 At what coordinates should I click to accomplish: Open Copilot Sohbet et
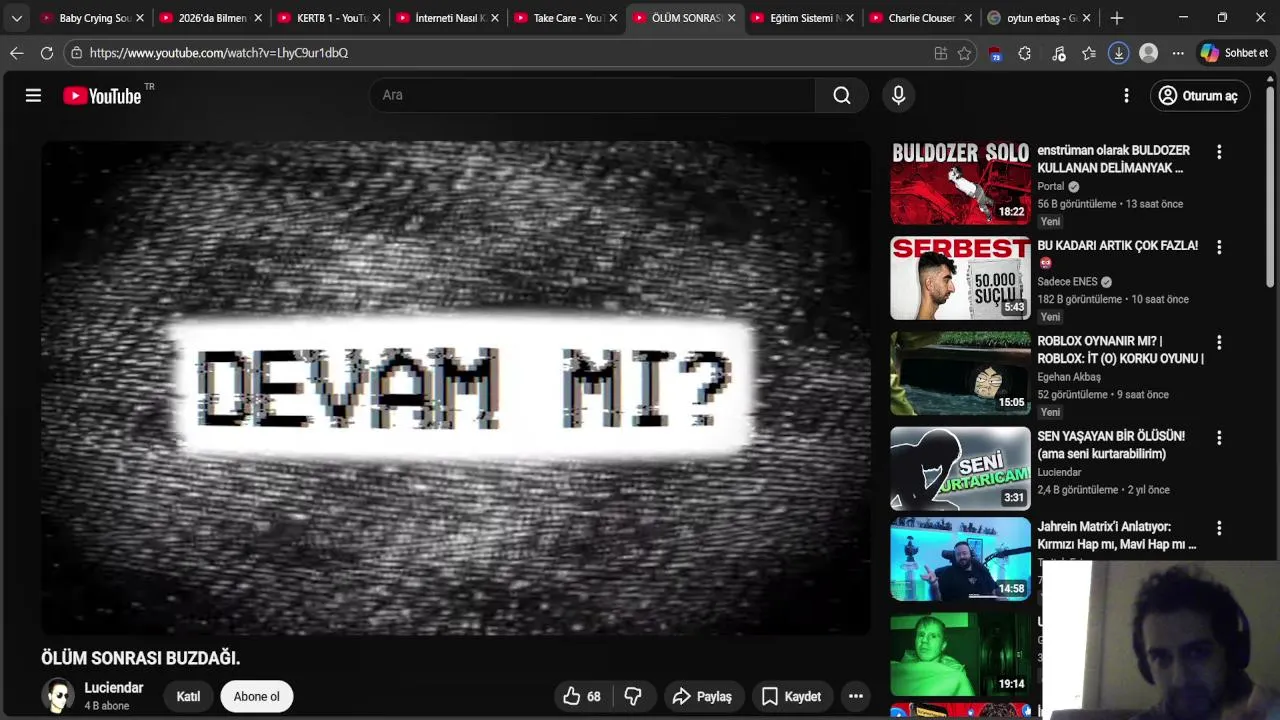pyautogui.click(x=1235, y=53)
